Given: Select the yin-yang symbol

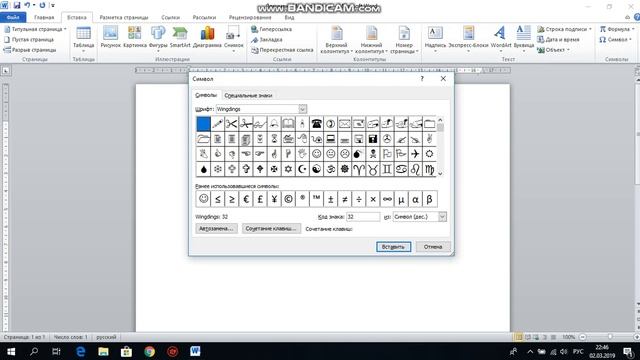Looking at the screenshot, I should pyautogui.click(x=316, y=169).
